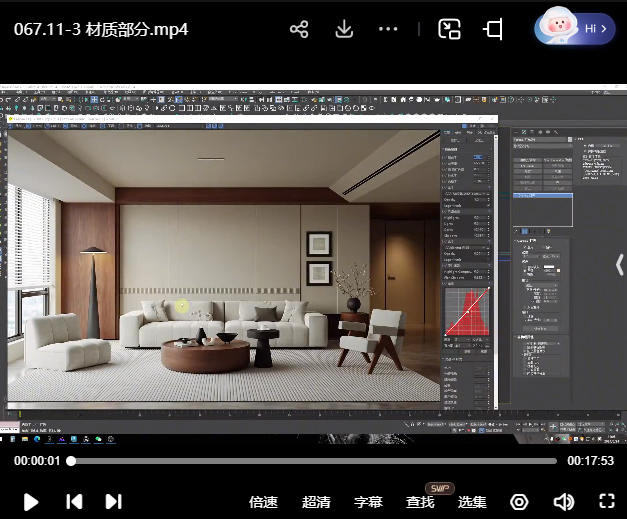
Task: Click the crop screenshot icon
Action: 493,30
